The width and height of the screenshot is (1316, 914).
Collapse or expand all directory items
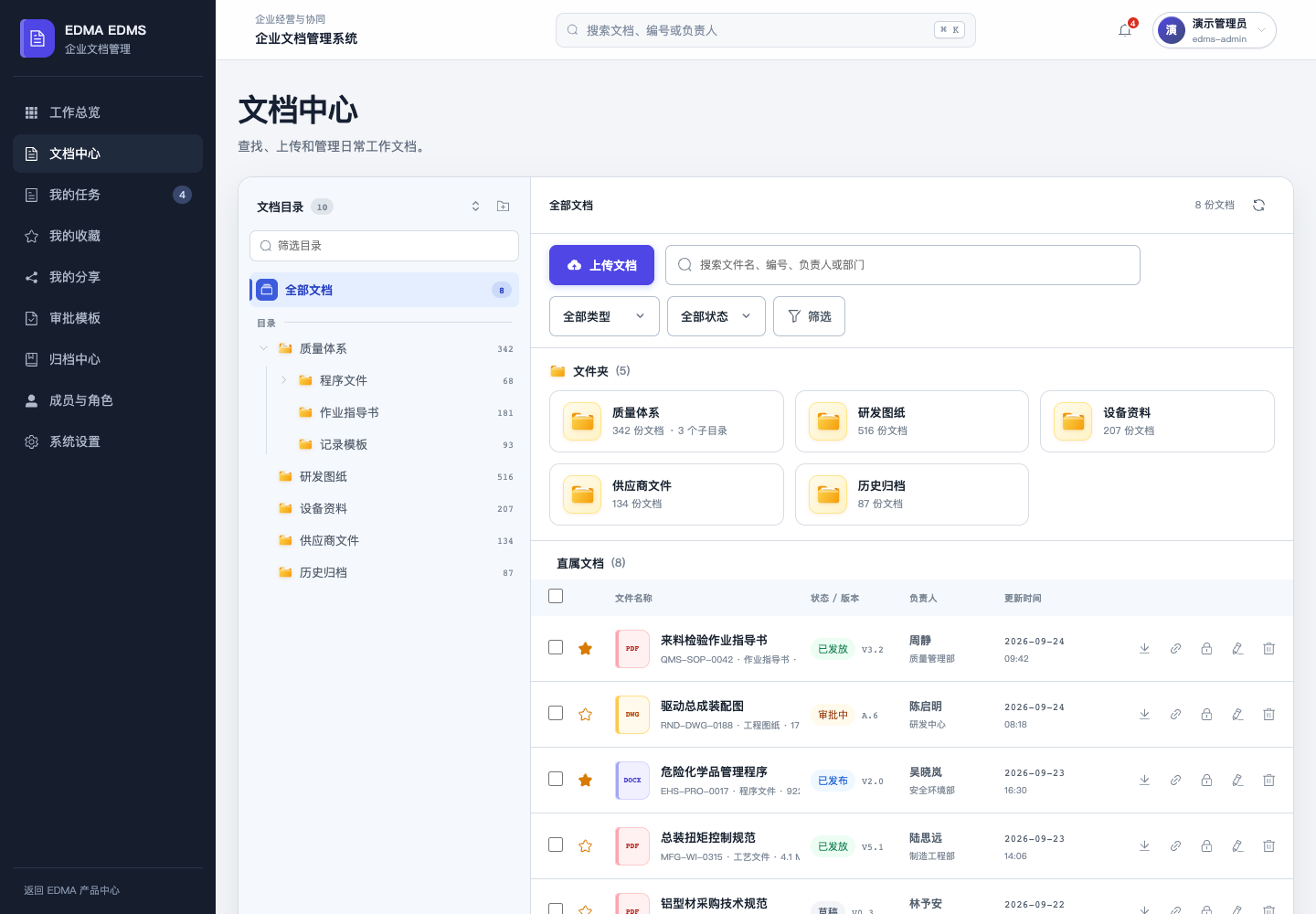pos(475,207)
